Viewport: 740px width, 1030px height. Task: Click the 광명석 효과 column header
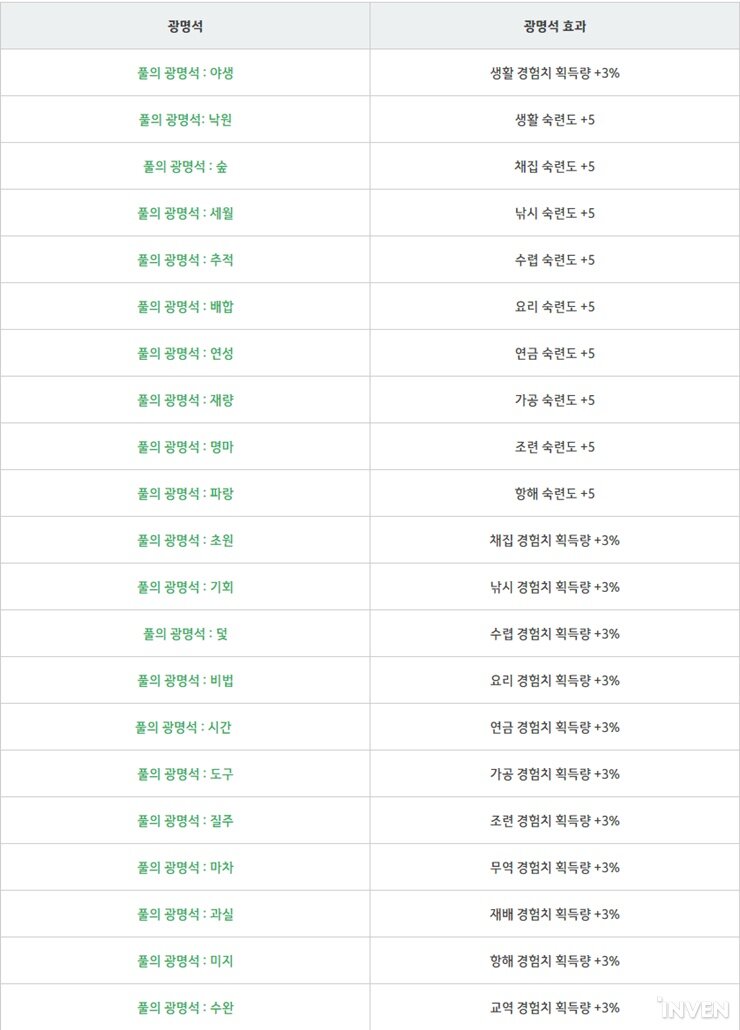[555, 26]
